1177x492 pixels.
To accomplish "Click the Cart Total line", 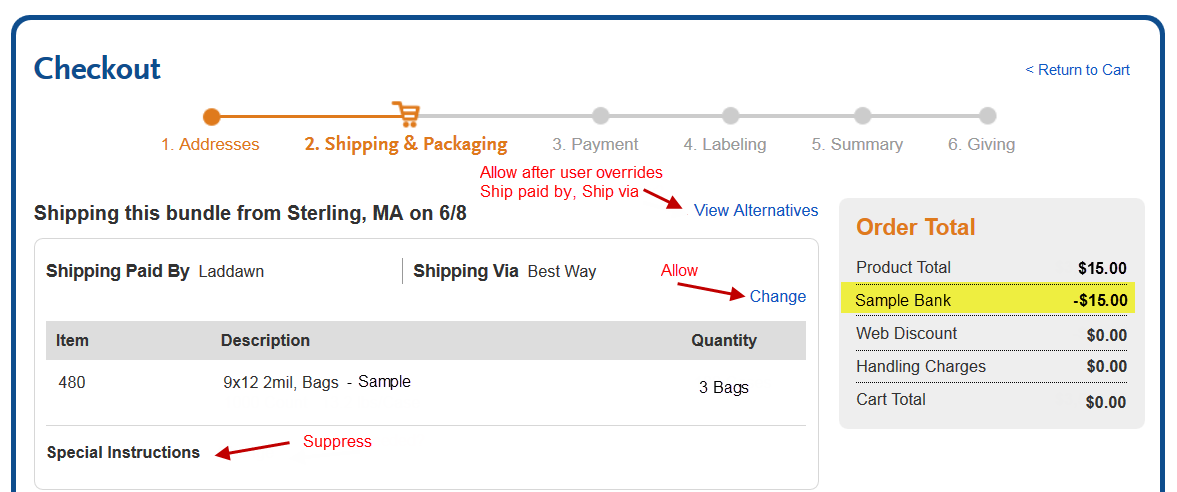I will pyautogui.click(x=991, y=400).
